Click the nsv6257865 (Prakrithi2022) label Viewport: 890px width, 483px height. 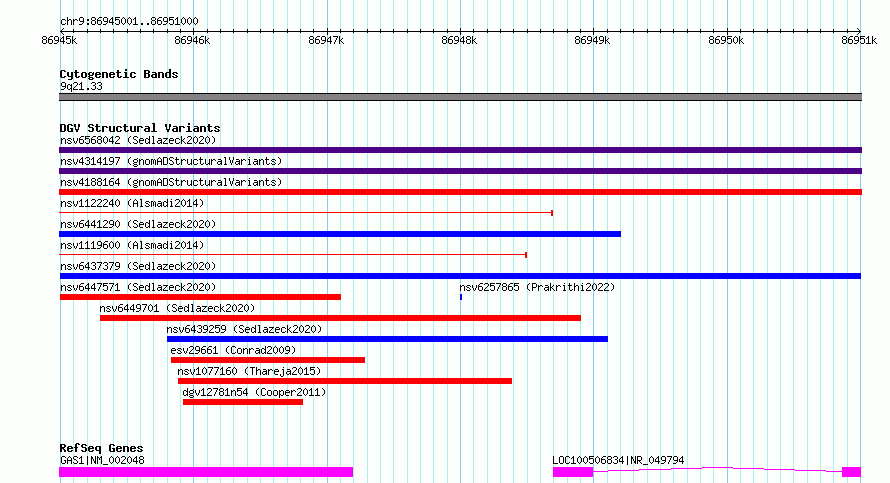(x=537, y=287)
